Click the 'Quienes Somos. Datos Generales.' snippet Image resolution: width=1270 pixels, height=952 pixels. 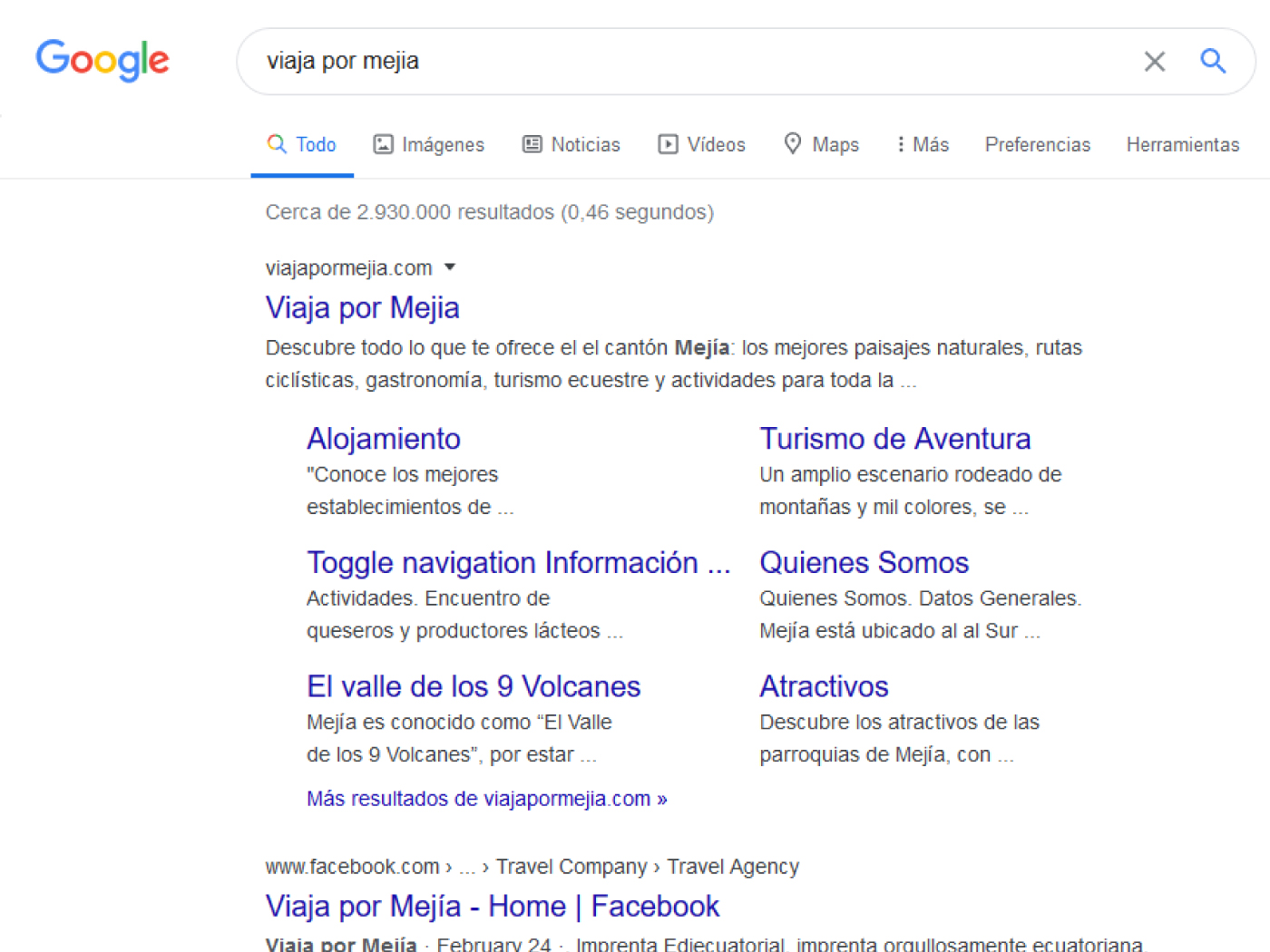pyautogui.click(x=921, y=614)
